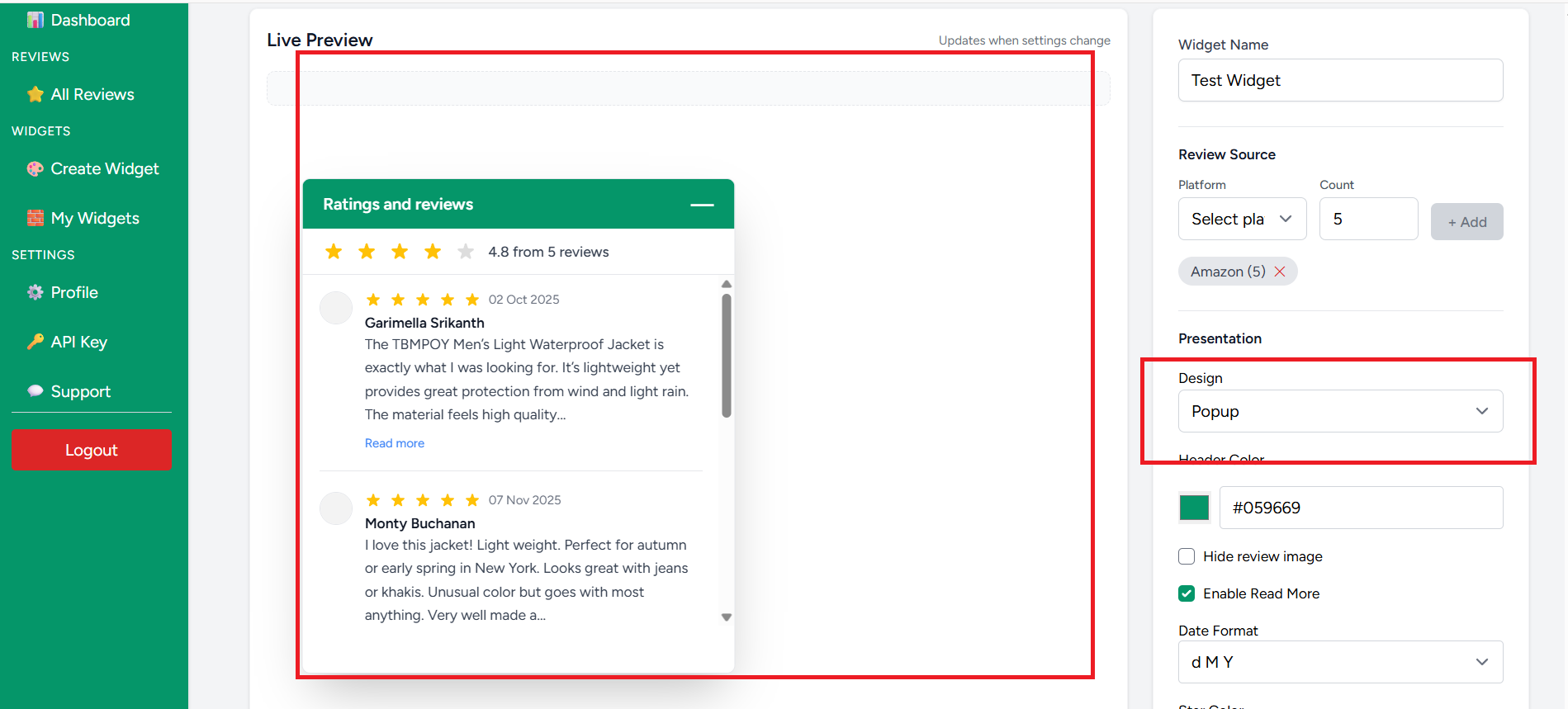Enable the Hide review image checkbox
Screen dimensions: 1568x709
click(x=1187, y=556)
